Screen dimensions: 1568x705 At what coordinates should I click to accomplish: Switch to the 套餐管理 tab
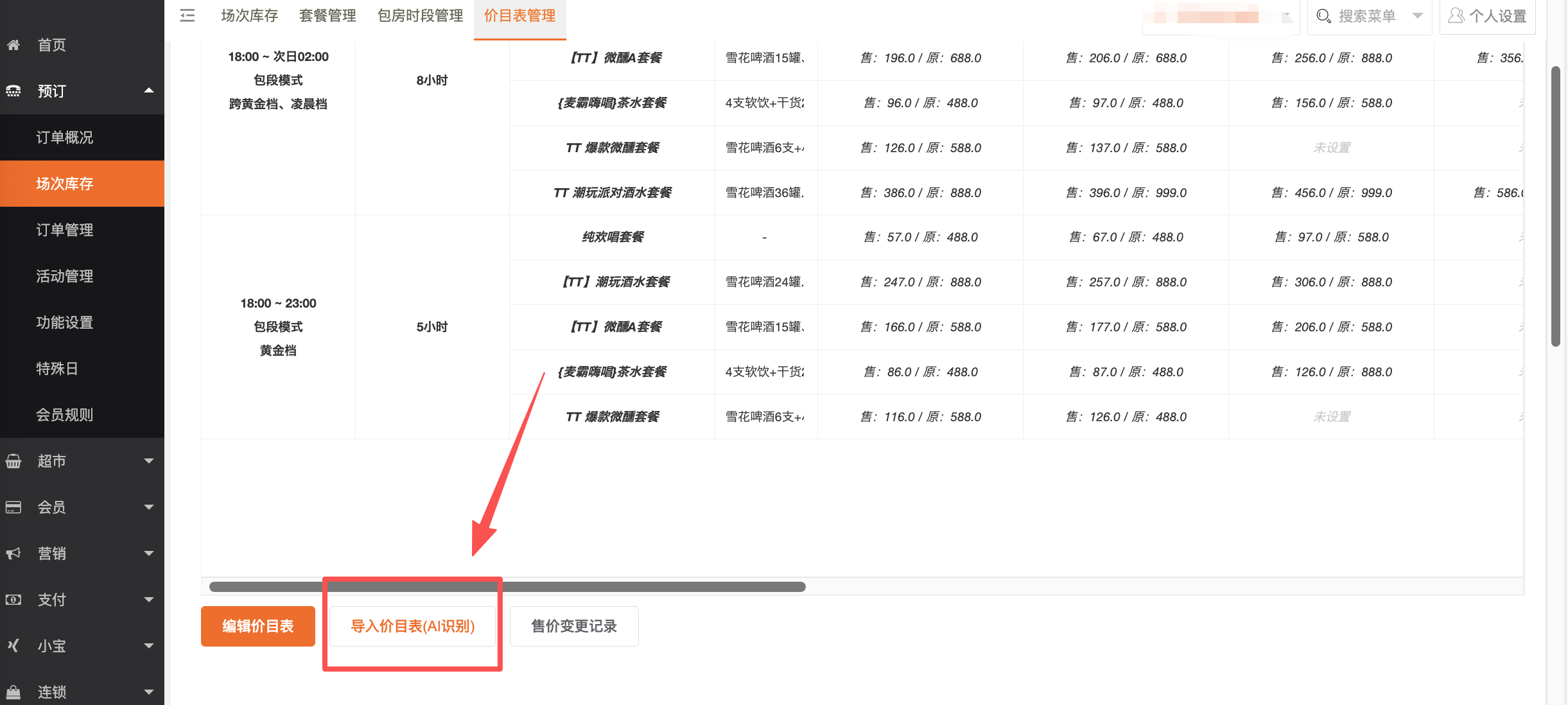point(327,16)
